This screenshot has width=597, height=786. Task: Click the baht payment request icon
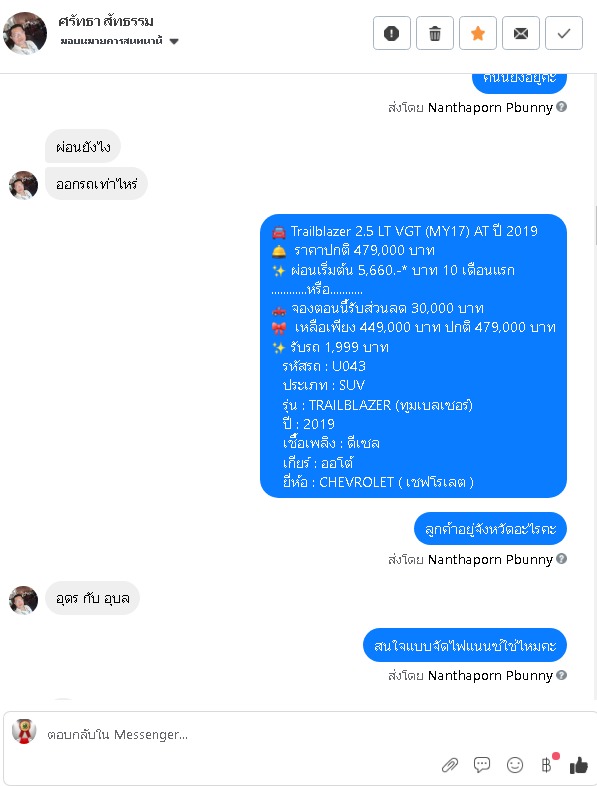coord(546,764)
